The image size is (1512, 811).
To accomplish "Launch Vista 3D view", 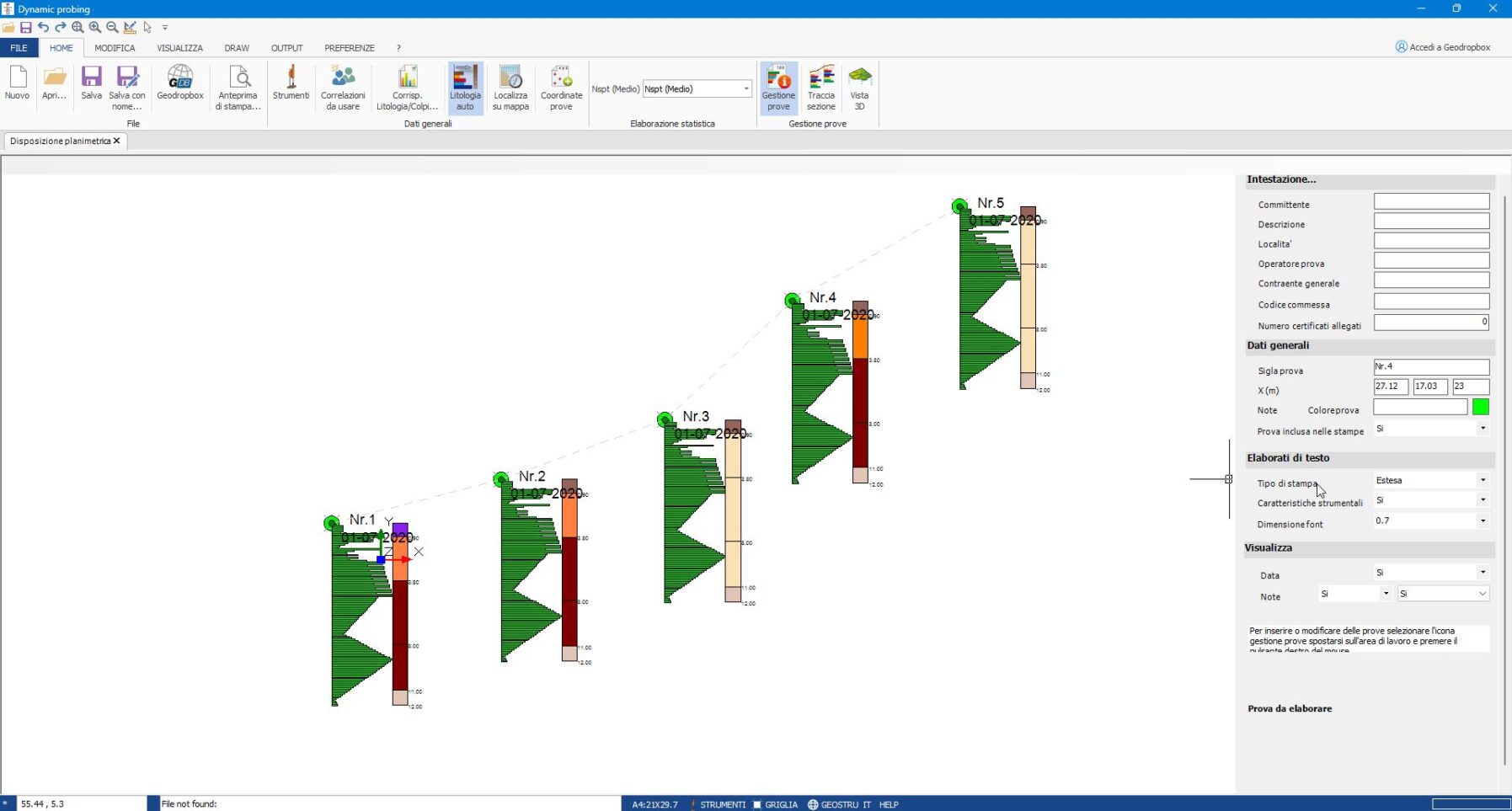I will pyautogui.click(x=859, y=88).
